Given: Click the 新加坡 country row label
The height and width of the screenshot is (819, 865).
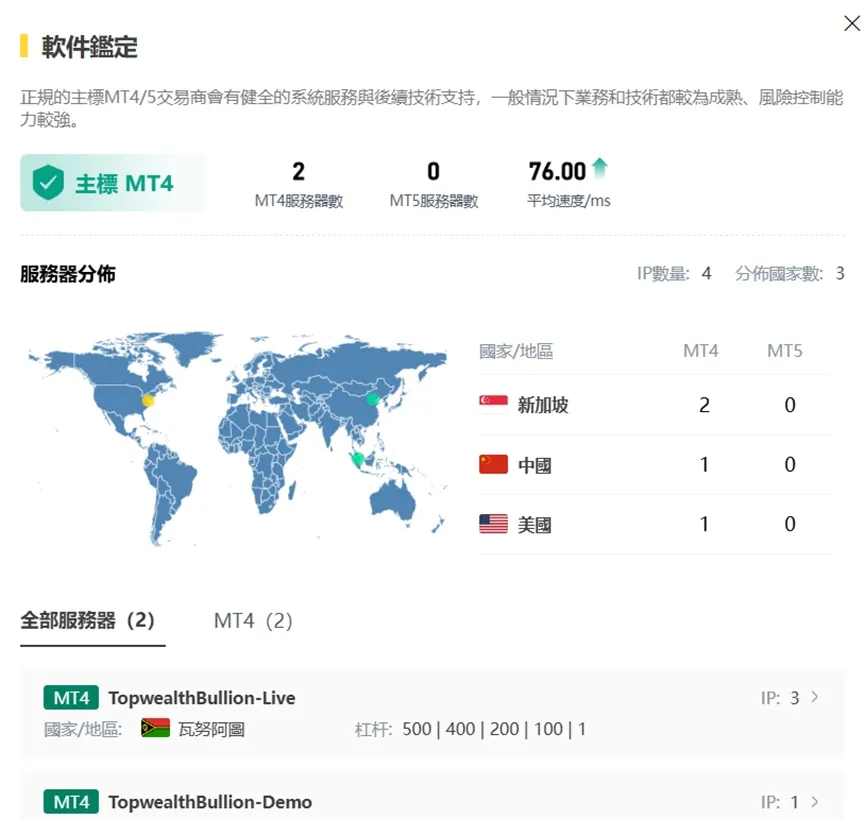Looking at the screenshot, I should [543, 405].
